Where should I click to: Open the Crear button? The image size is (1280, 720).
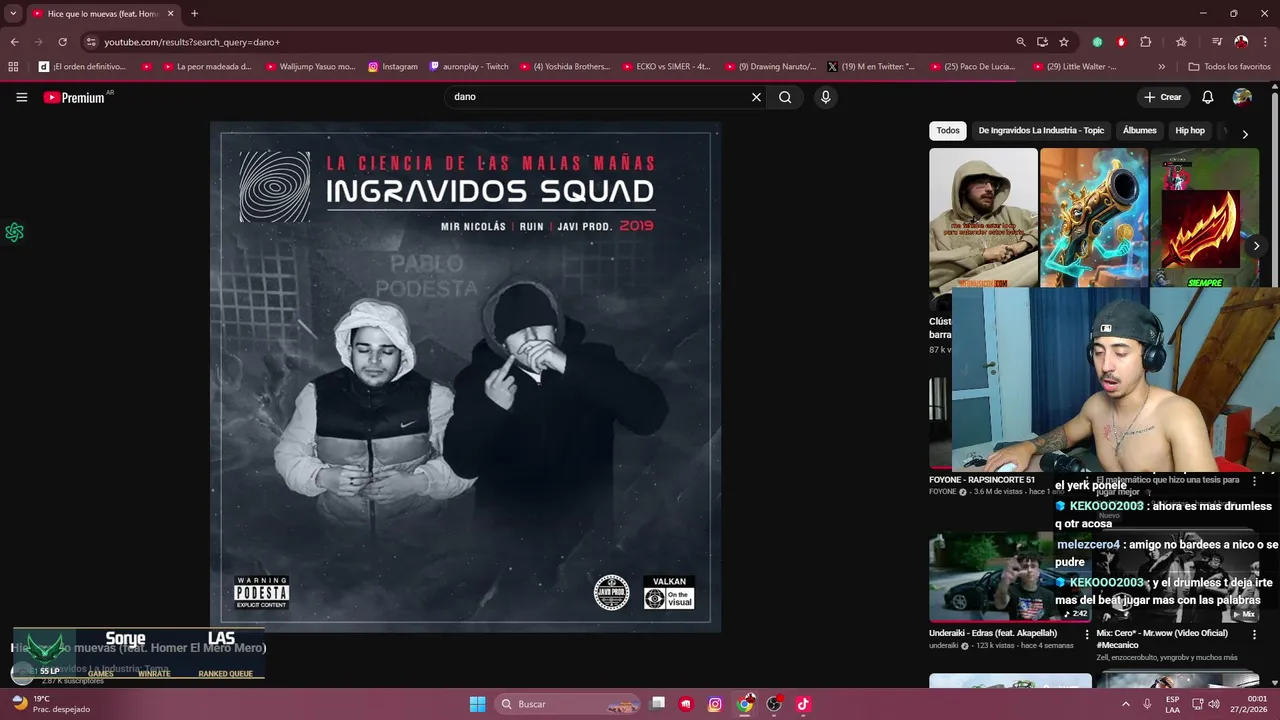pyautogui.click(x=1163, y=97)
